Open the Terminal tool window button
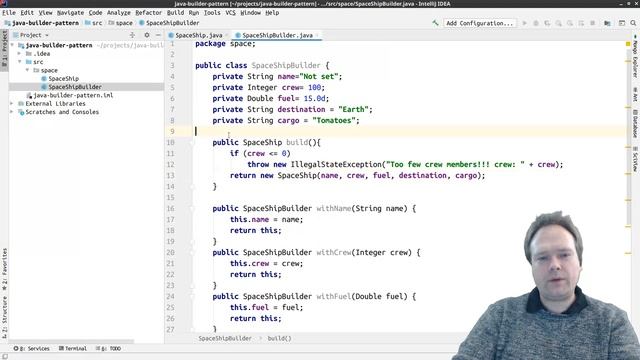This screenshot has width=640, height=360. click(x=73, y=349)
